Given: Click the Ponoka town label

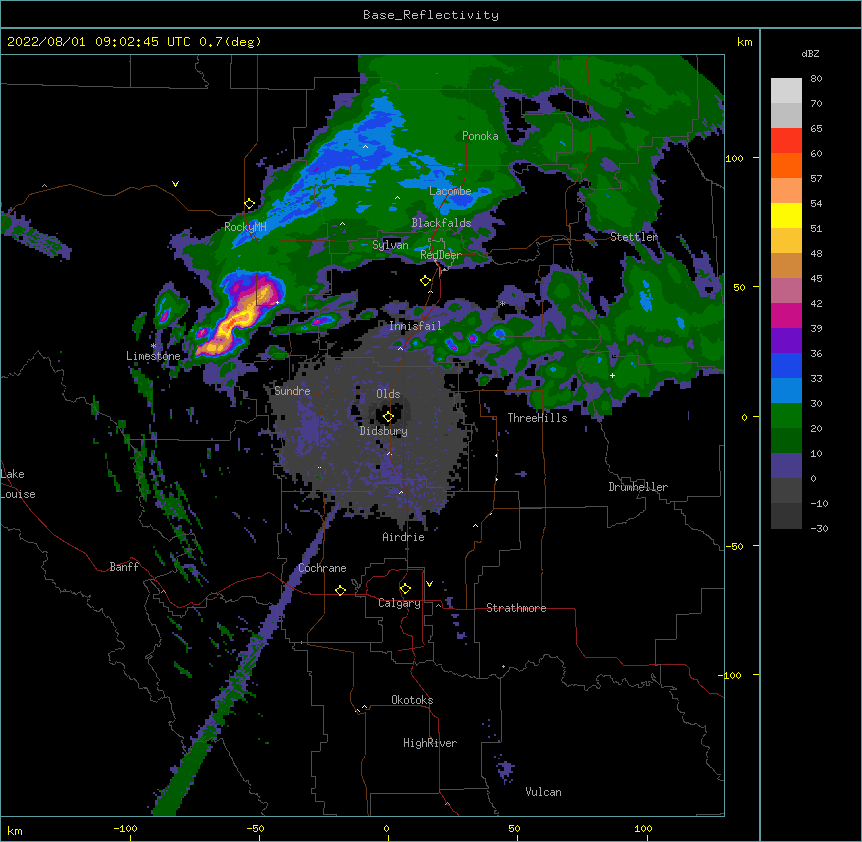Looking at the screenshot, I should click(x=480, y=136).
